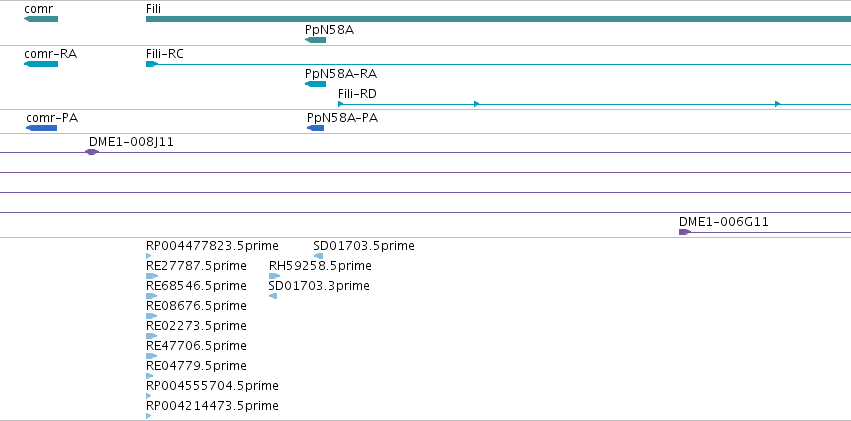Click the SD01703.3prime EST arrow
Screen dimensions: 851x421
coord(273,296)
